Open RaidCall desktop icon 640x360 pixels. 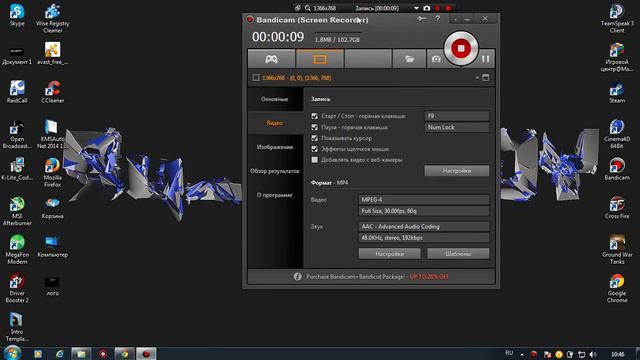pos(17,91)
